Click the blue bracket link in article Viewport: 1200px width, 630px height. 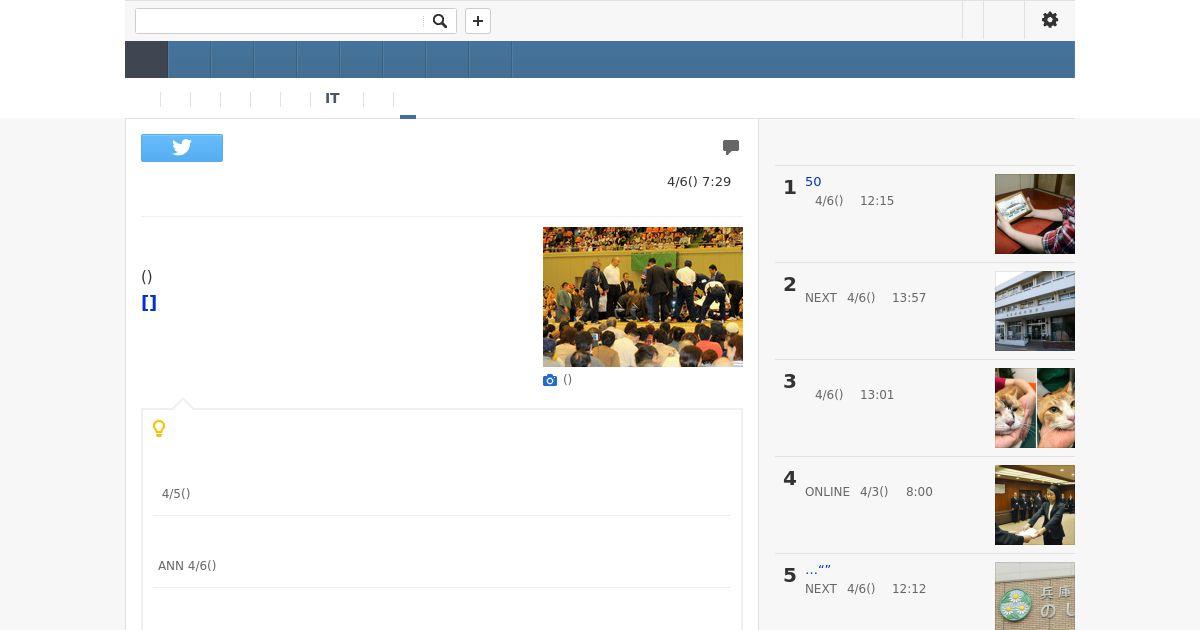149,303
